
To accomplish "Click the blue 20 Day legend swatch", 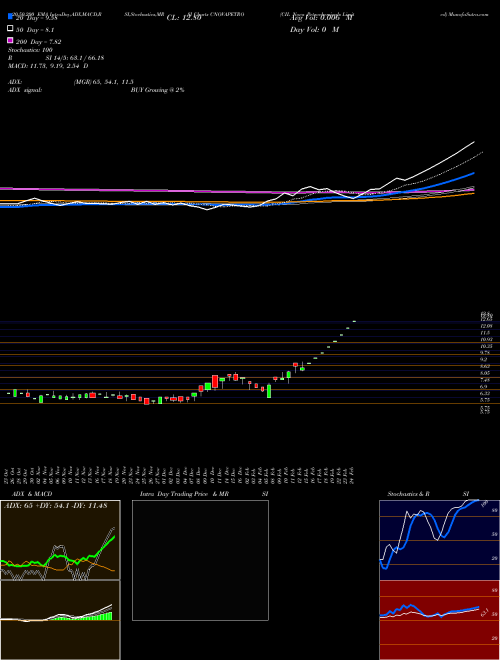I will click(10, 17).
